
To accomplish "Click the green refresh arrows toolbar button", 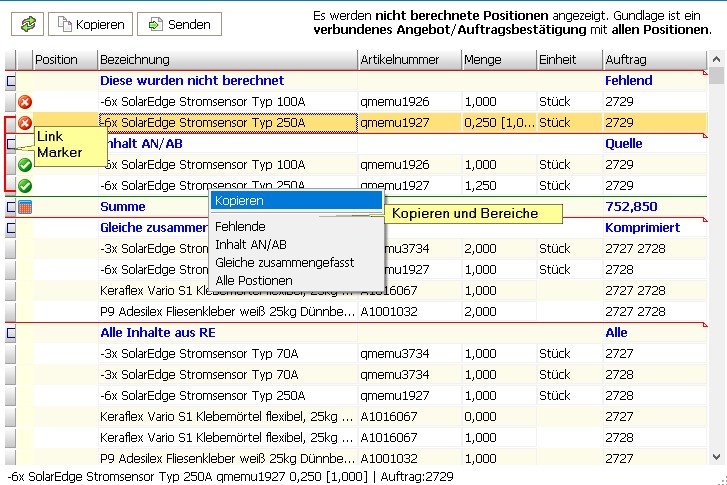I will 28,23.
